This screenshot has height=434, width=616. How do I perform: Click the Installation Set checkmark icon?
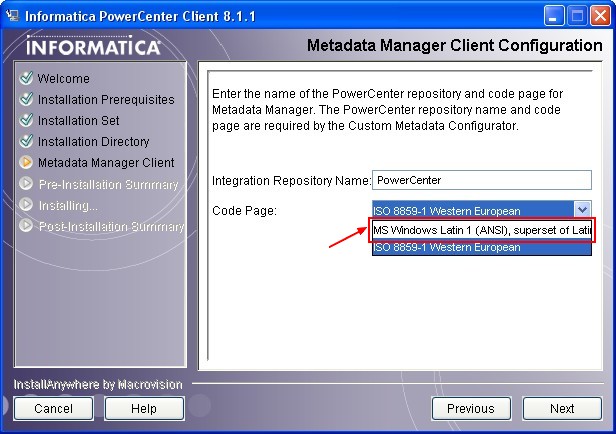tap(26, 120)
